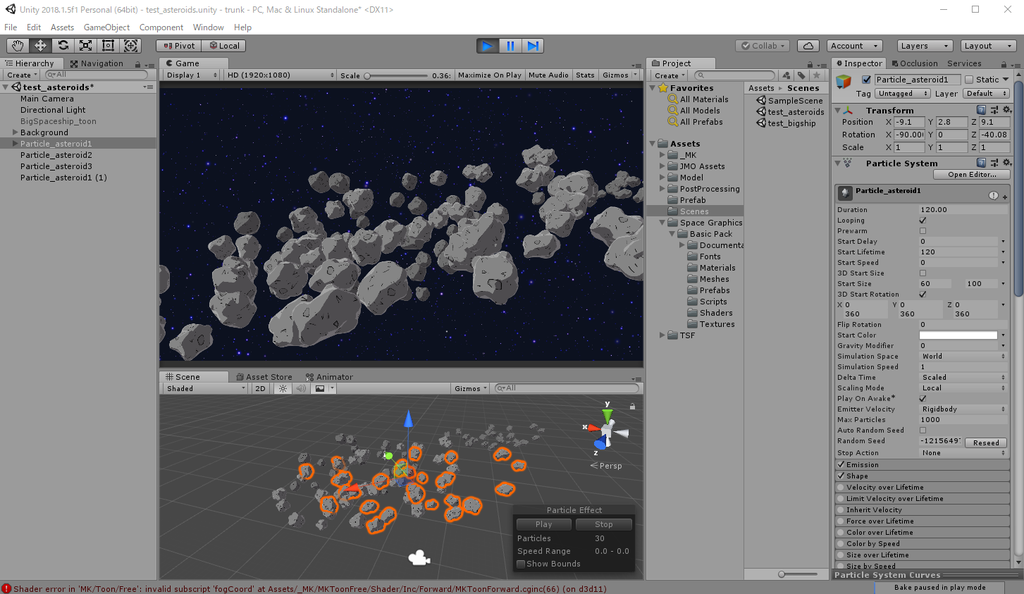Screen dimensions: 1024x594
Task: Click the Reseed button
Action: (x=985, y=443)
